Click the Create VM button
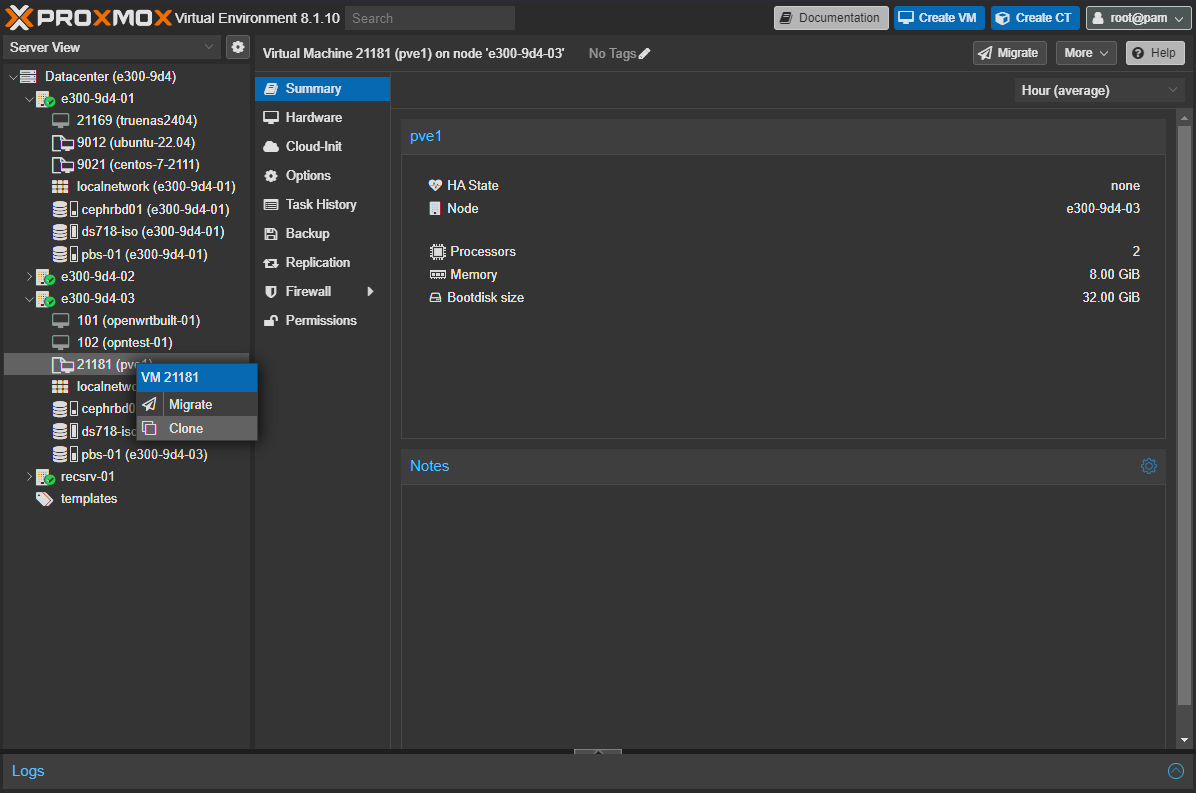Viewport: 1196px width, 793px height. point(939,18)
